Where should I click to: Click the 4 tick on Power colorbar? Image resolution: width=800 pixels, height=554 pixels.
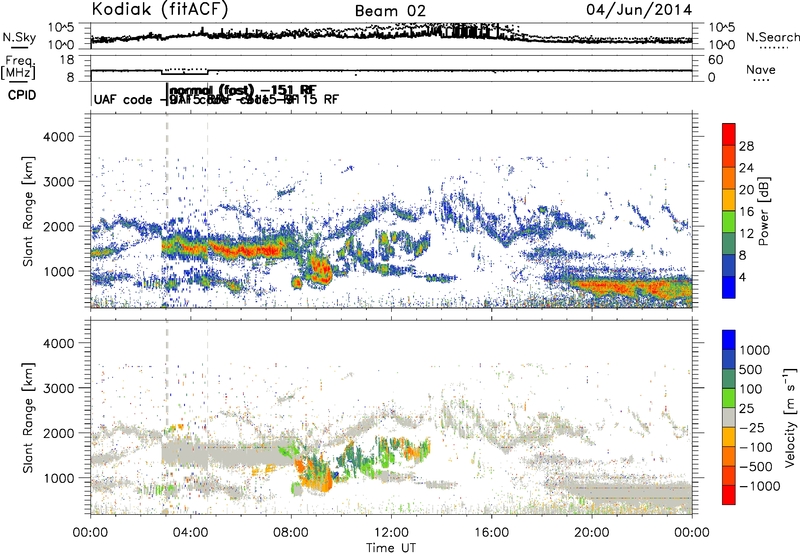(x=742, y=277)
